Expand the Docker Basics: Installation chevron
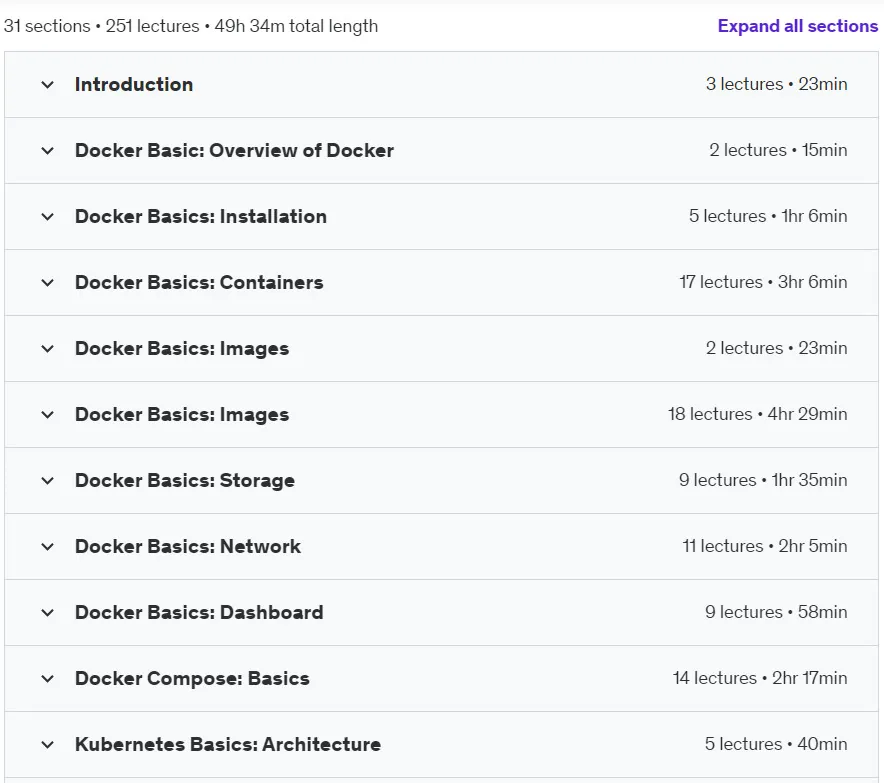This screenshot has width=884, height=783. (48, 216)
